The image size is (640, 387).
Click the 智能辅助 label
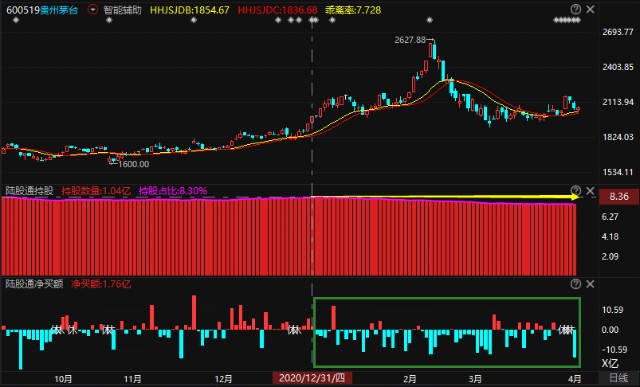tap(122, 10)
